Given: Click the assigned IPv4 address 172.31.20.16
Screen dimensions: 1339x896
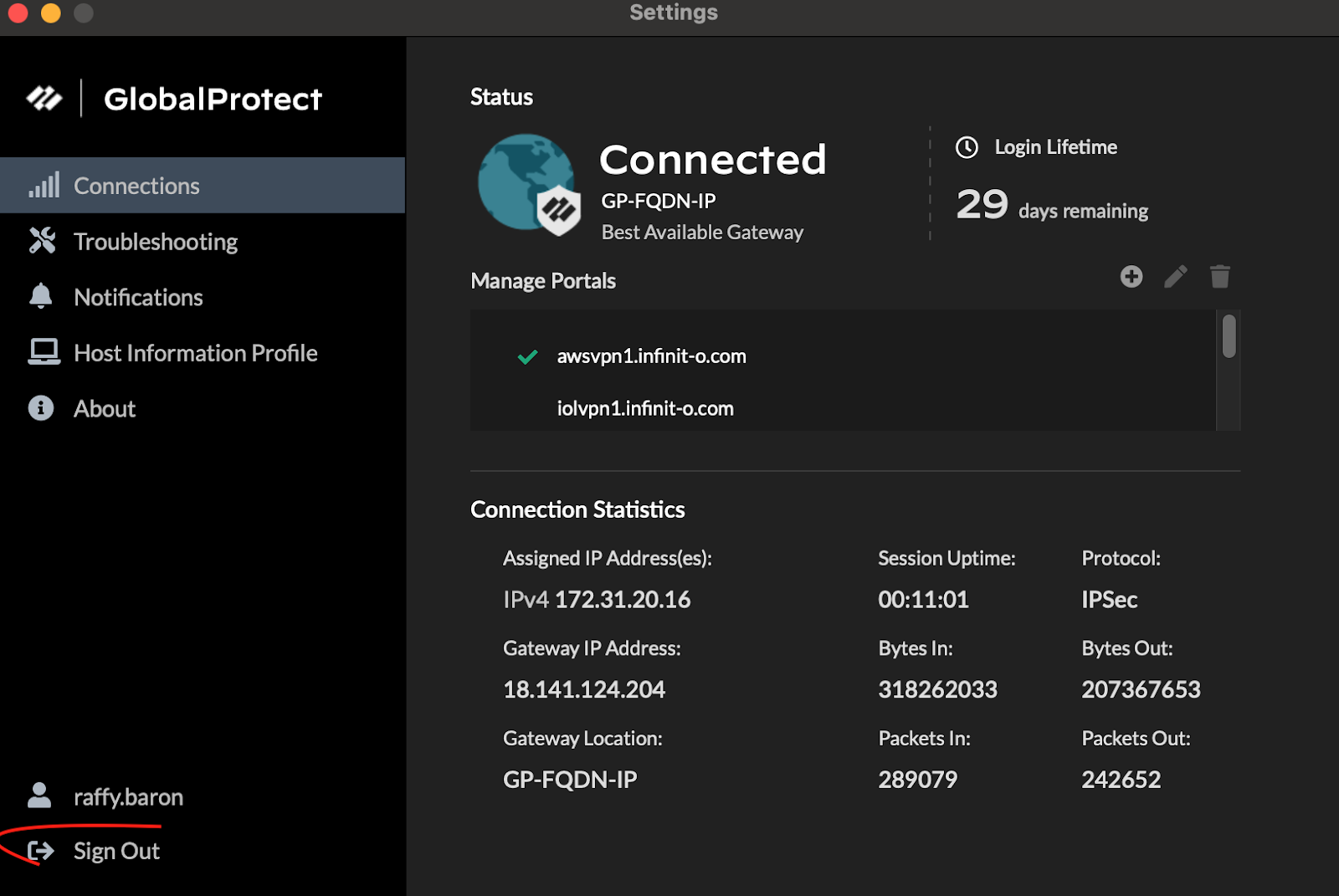Looking at the screenshot, I should click(x=623, y=599).
